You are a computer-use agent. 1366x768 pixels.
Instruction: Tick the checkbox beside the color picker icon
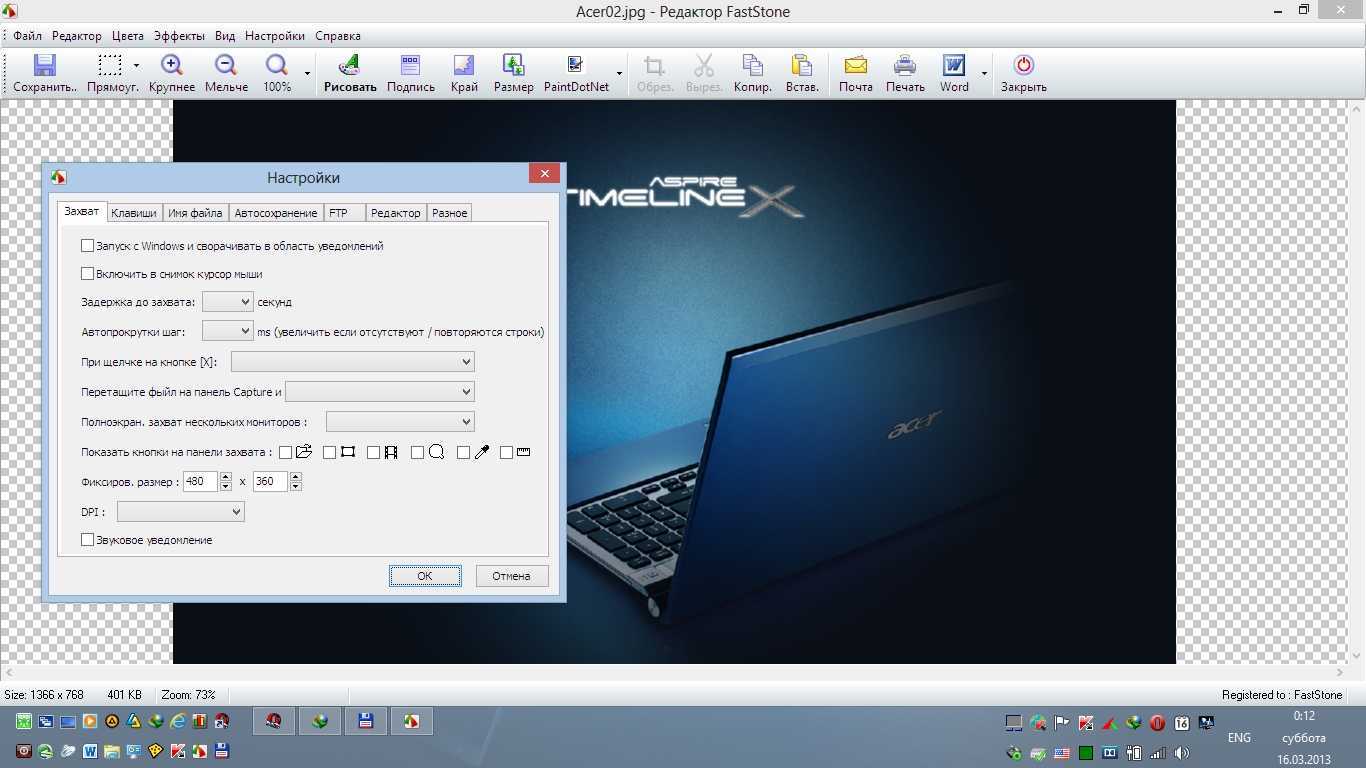[x=463, y=452]
